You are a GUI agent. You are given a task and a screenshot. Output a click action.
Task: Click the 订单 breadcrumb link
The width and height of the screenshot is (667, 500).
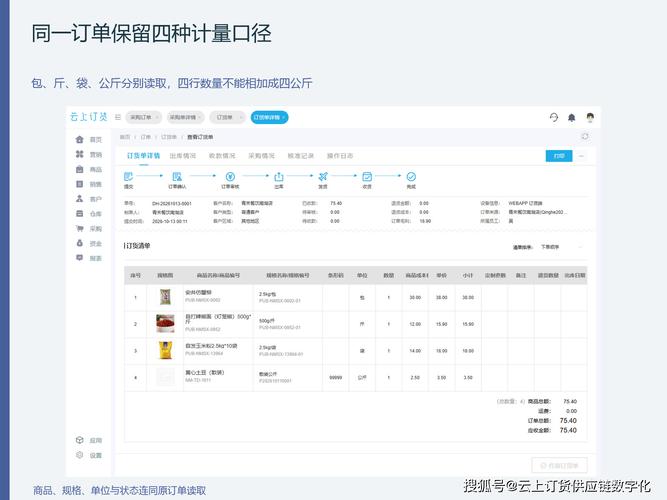click(145, 137)
